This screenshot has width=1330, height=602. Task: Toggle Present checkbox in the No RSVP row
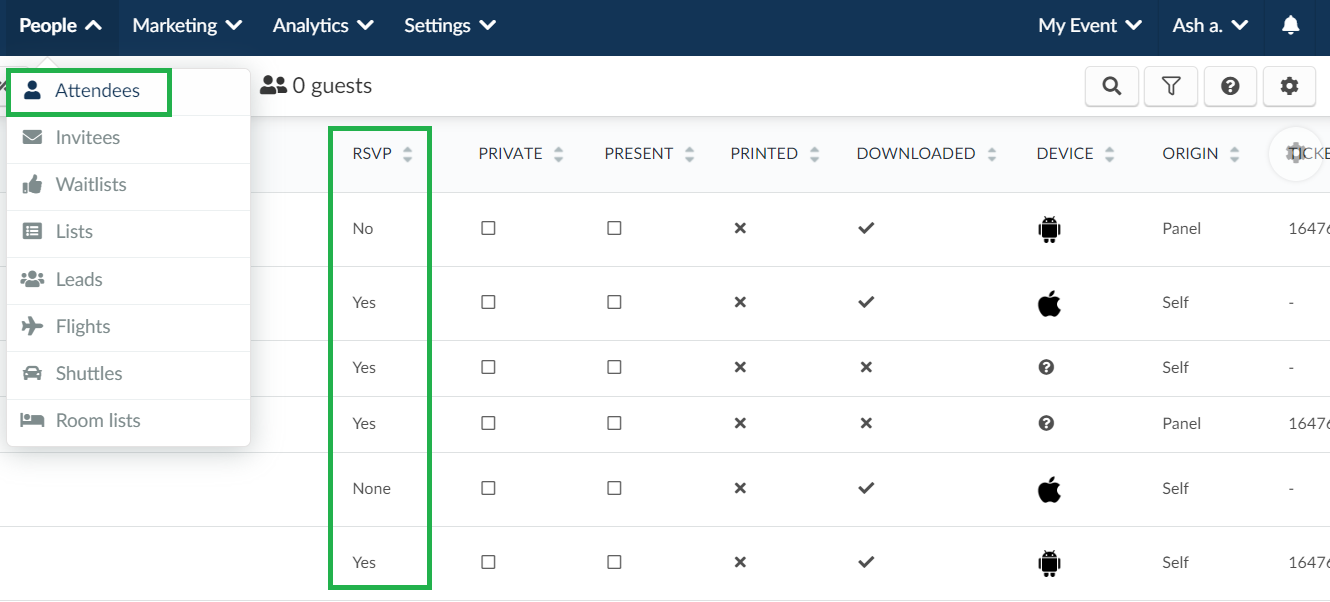pyautogui.click(x=614, y=229)
